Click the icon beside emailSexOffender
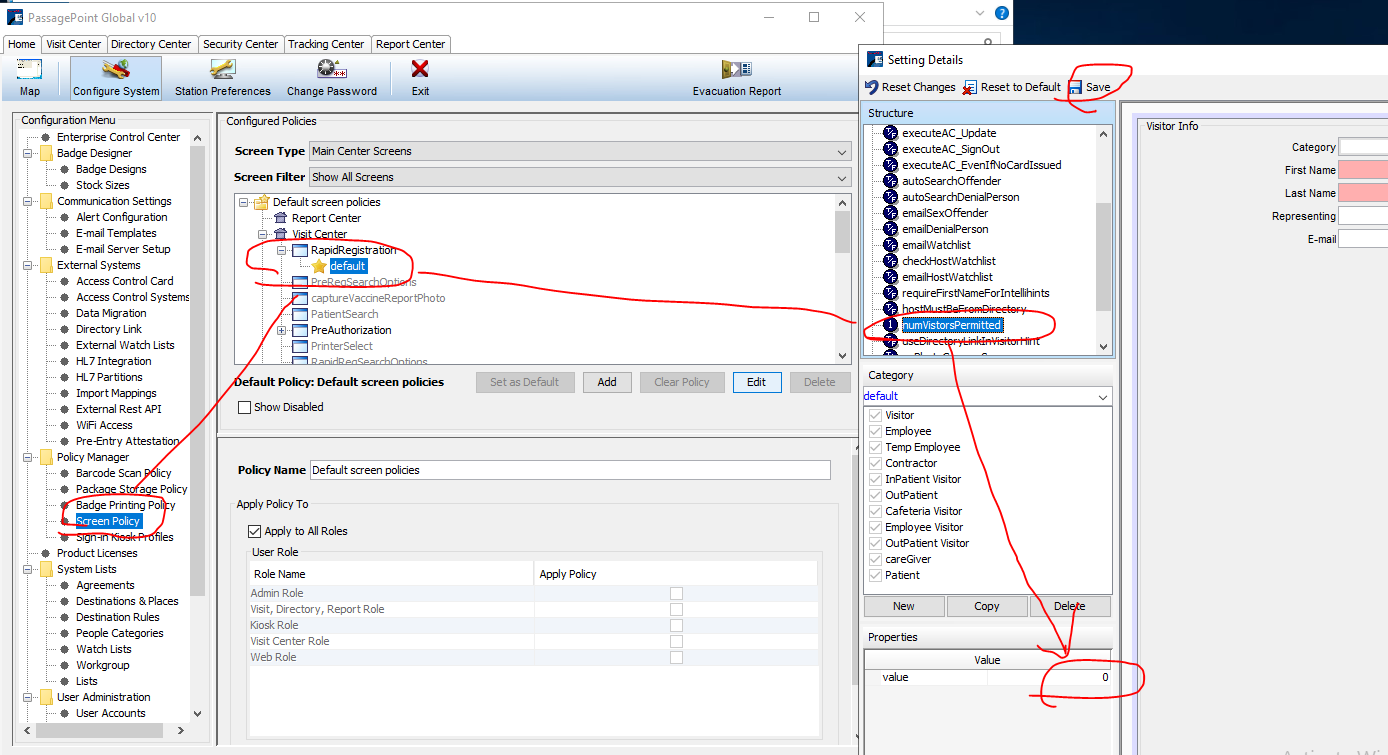This screenshot has height=755, width=1388. coord(890,213)
